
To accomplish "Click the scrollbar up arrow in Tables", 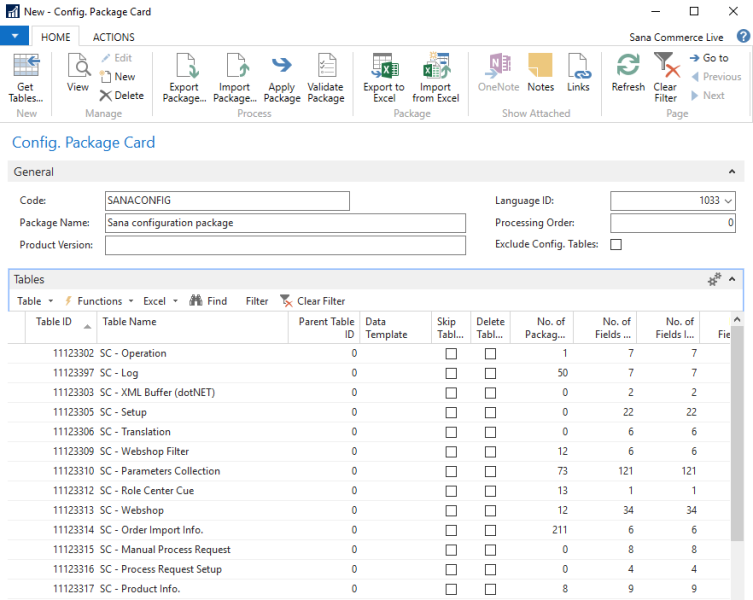I will coord(737,319).
